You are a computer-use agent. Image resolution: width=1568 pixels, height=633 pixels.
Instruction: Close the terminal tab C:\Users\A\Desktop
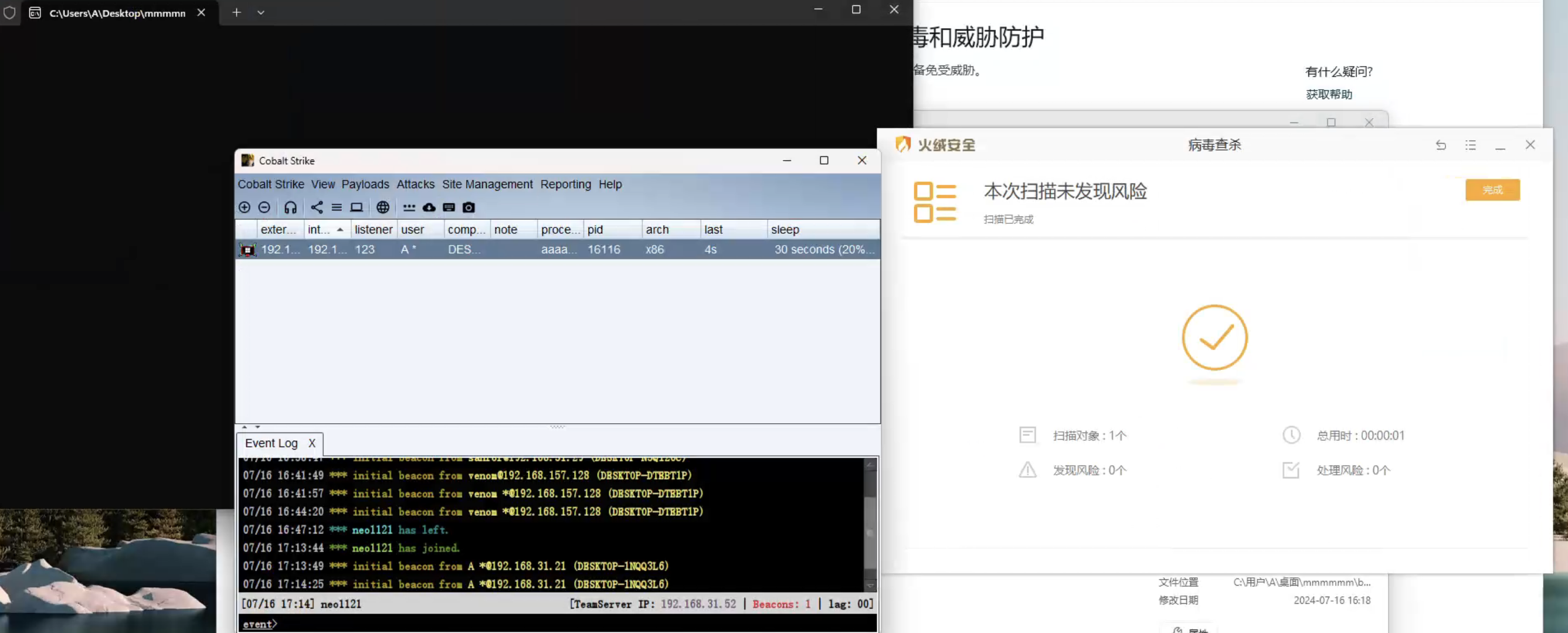coord(201,12)
